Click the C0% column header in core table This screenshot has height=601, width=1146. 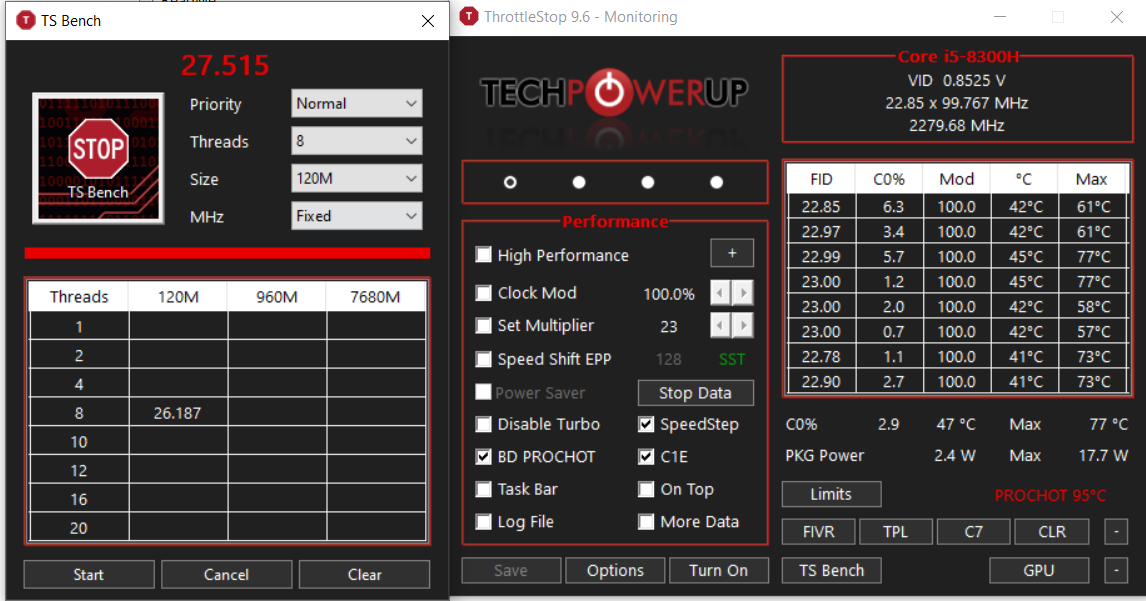click(889, 179)
